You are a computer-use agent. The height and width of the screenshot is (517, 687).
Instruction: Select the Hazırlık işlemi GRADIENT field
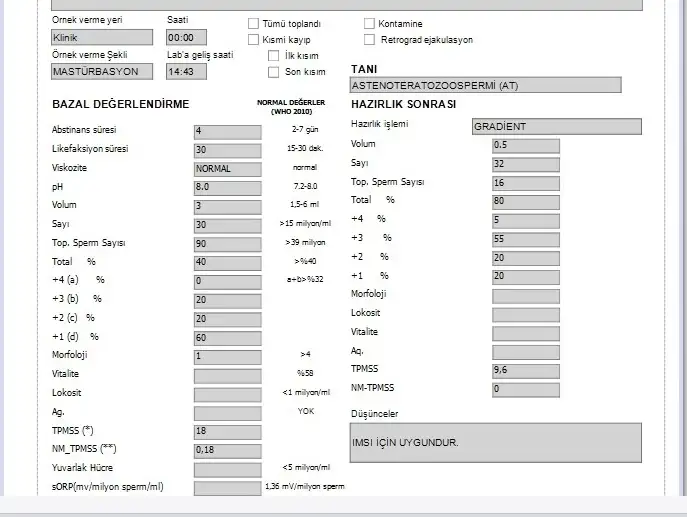556,127
